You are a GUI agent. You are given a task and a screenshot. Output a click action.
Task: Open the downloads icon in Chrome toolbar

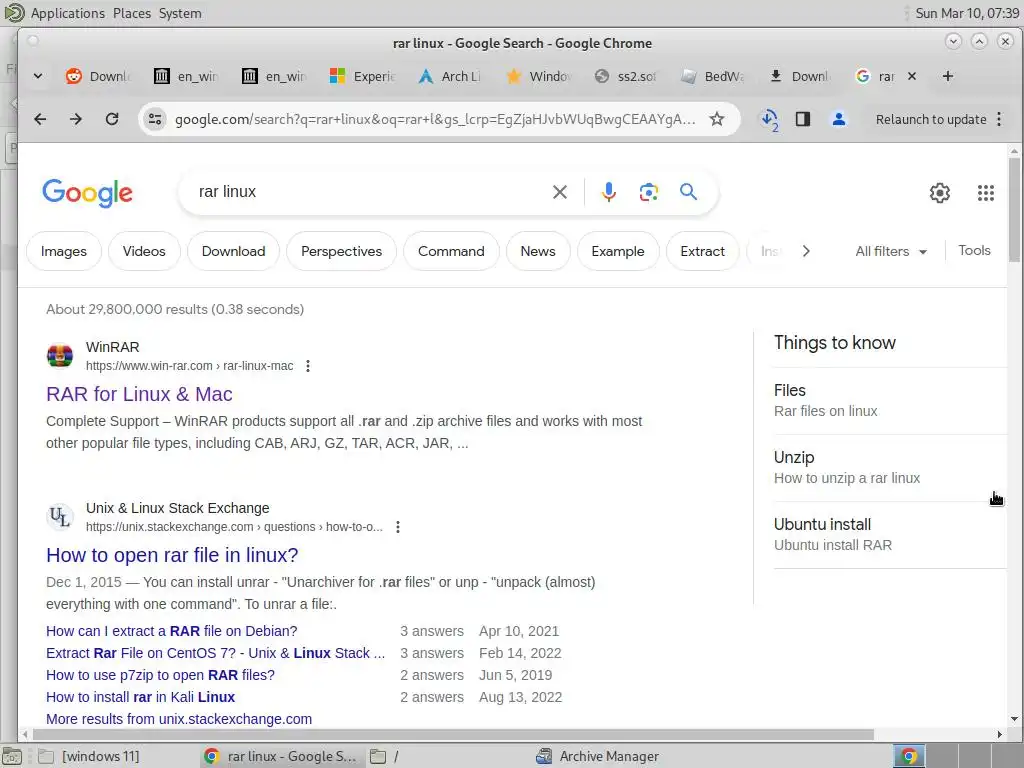point(769,119)
